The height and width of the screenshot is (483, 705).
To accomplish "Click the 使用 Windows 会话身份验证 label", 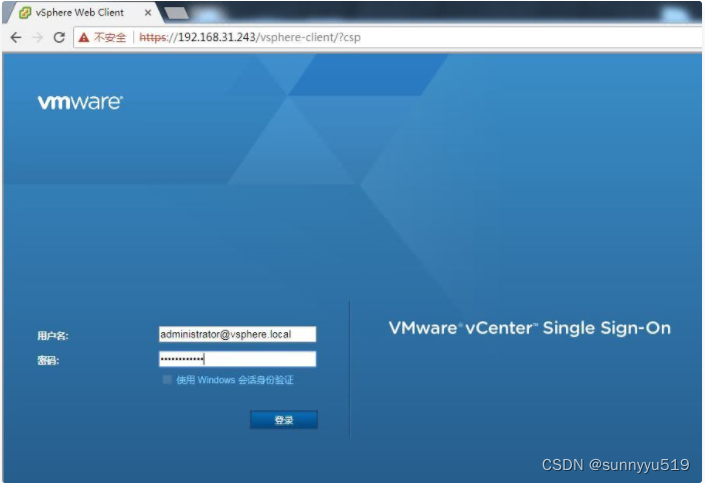I will click(x=235, y=380).
